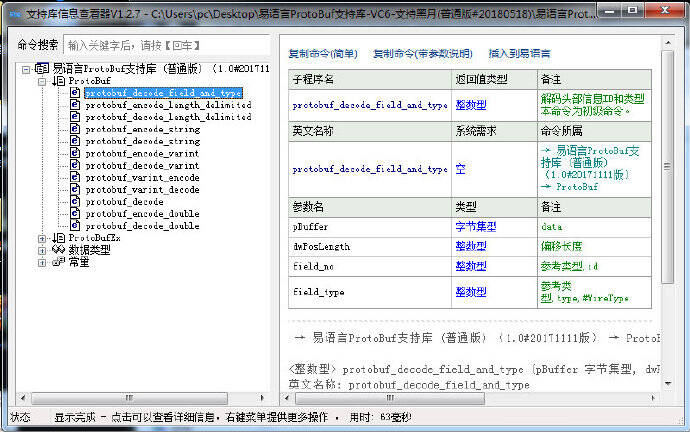Select the 数据类型 tree label
This screenshot has height=432, width=690.
[89, 250]
